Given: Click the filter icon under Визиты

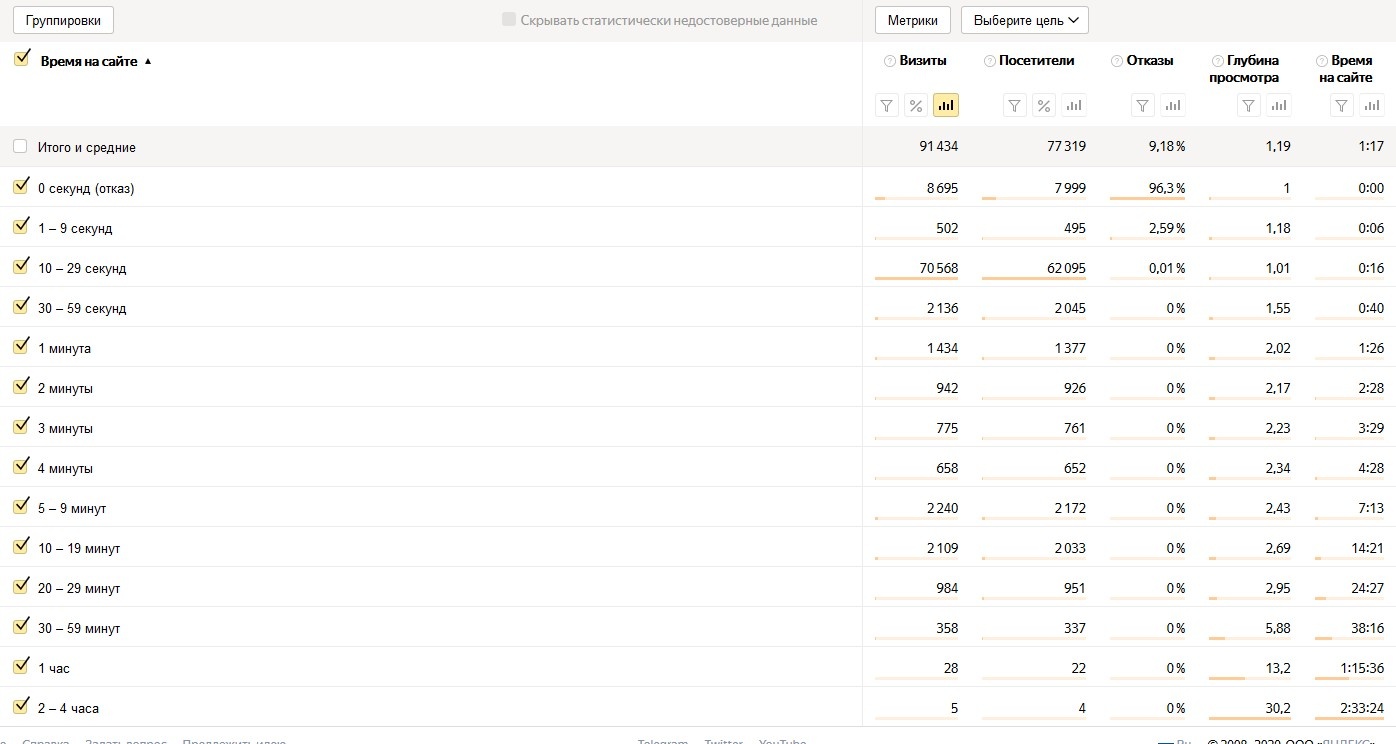Looking at the screenshot, I should coord(887,105).
